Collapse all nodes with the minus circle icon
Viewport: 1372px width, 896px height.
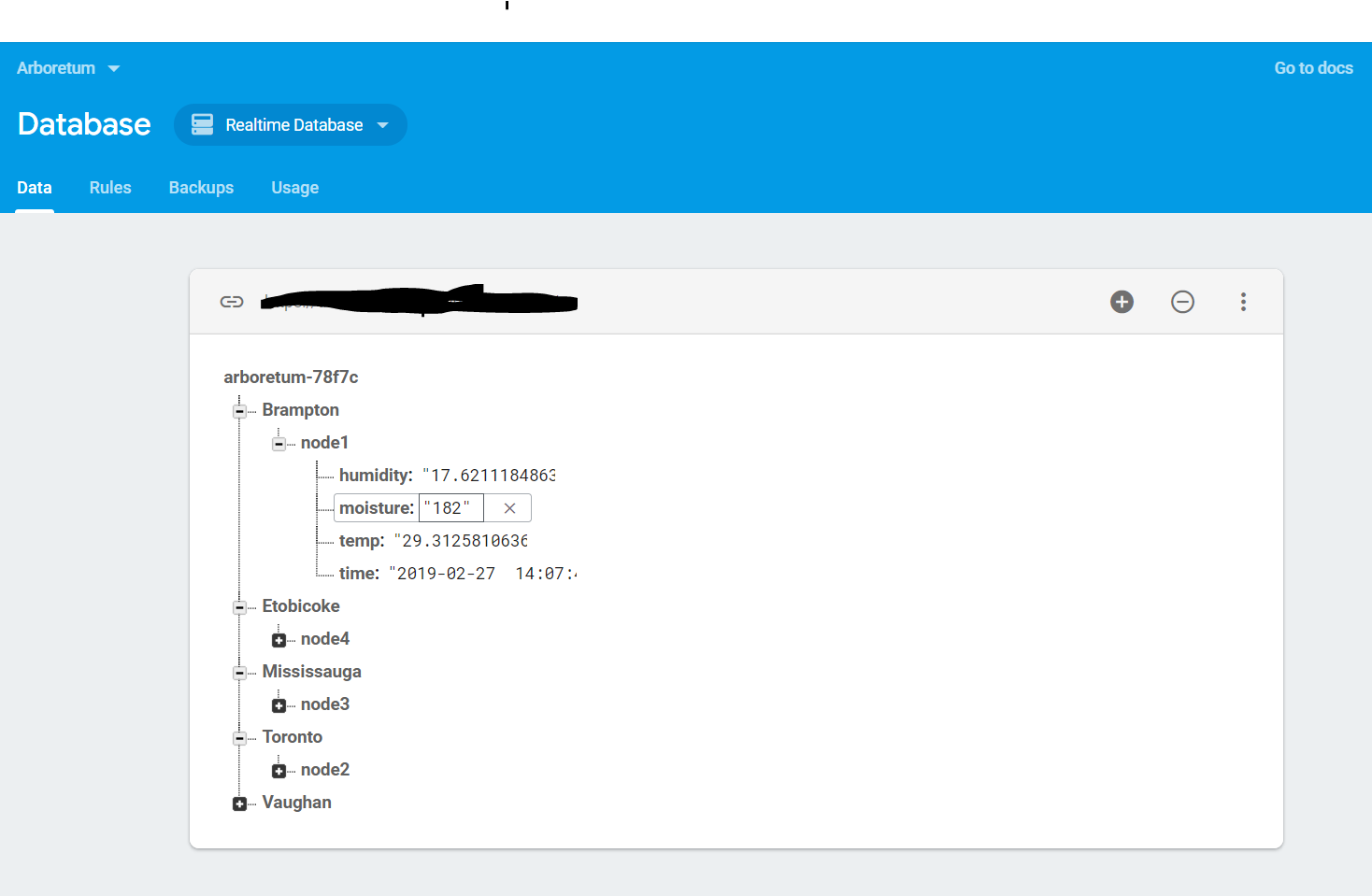1182,302
